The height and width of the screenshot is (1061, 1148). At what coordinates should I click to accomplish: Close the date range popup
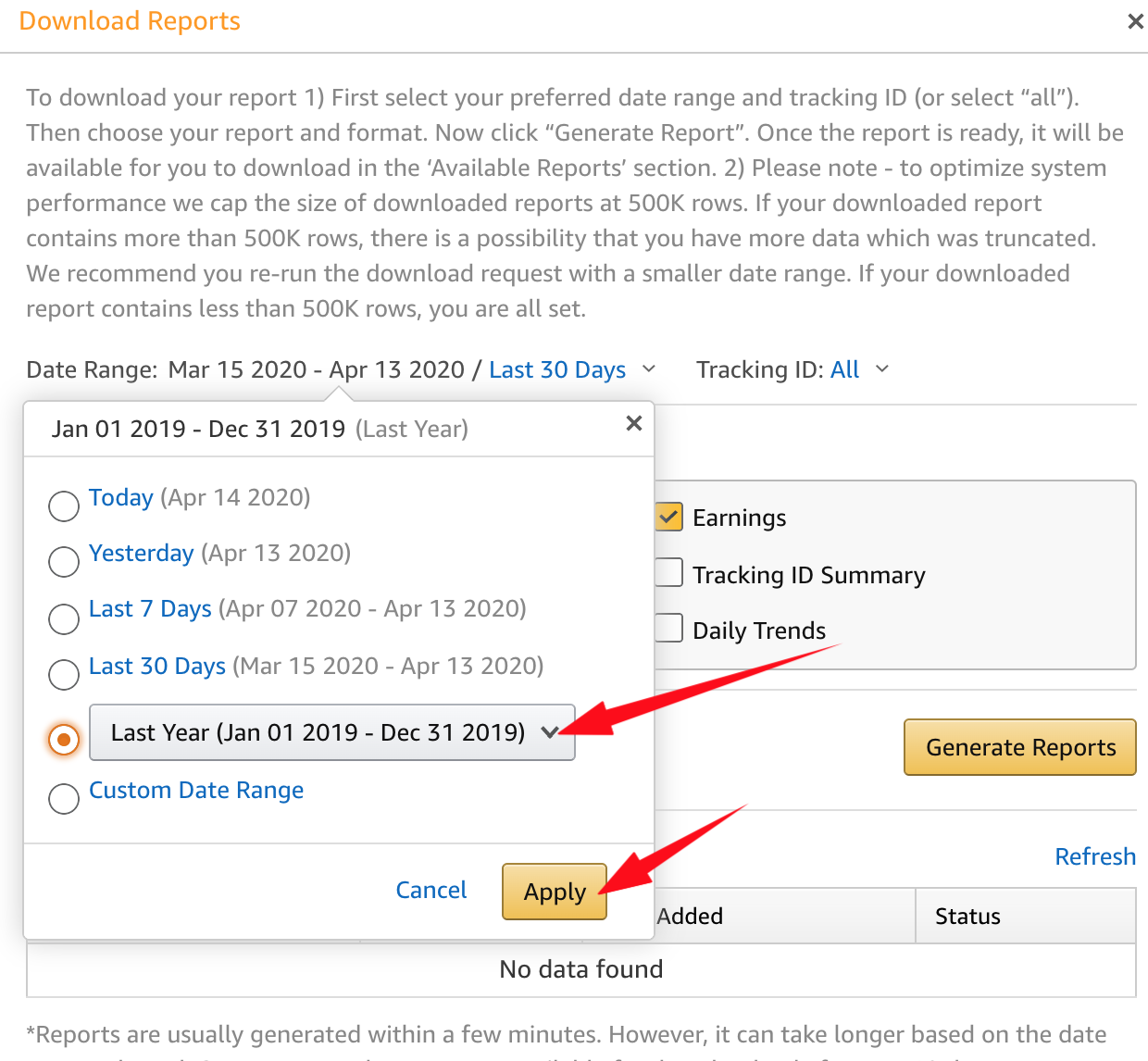633,424
